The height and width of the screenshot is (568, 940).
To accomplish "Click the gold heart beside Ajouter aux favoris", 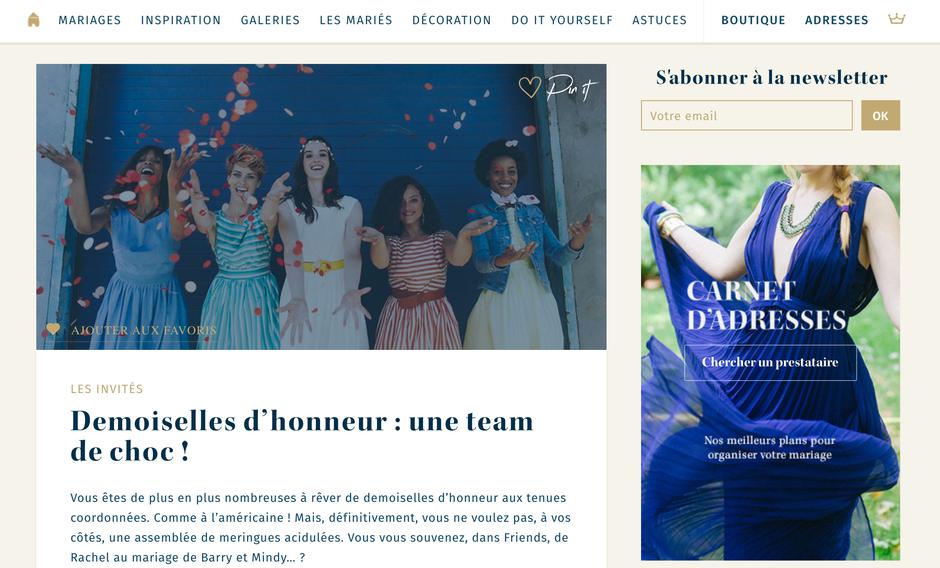I will click(53, 329).
